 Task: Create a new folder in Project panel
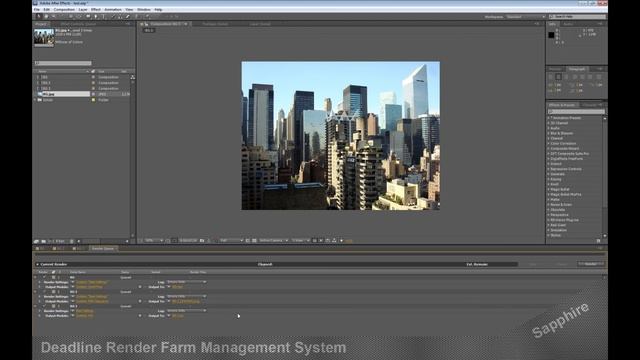coord(44,241)
